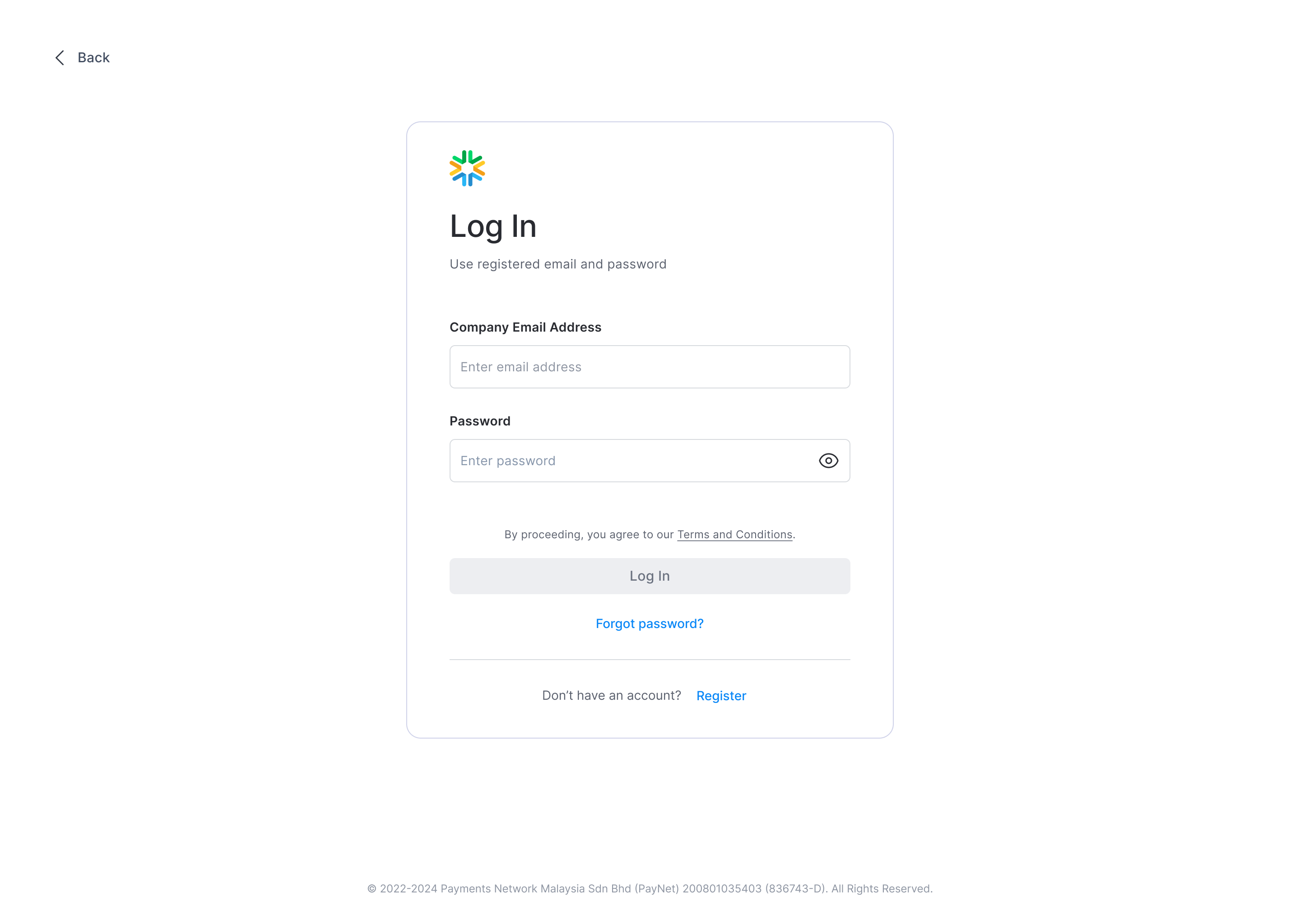The height and width of the screenshot is (924, 1300).
Task: Toggle password visibility with eye icon
Action: tap(828, 460)
